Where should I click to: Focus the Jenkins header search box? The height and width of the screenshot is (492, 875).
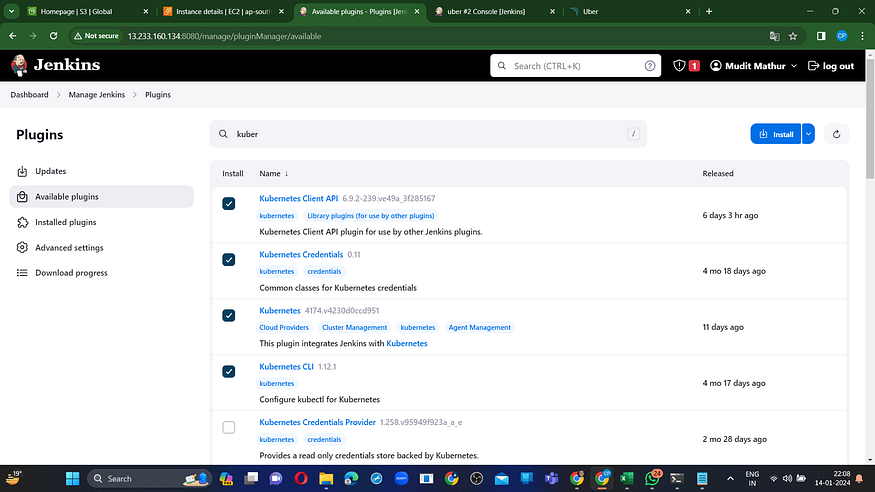[575, 66]
